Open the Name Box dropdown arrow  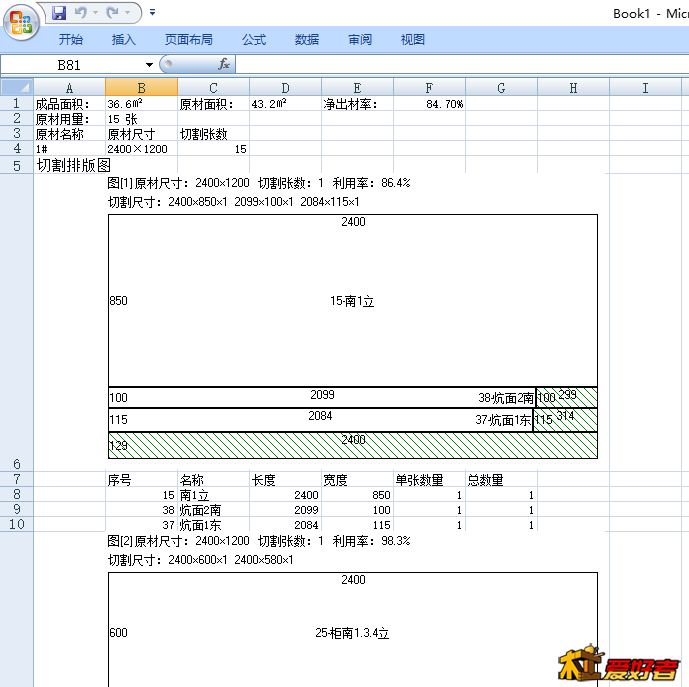coord(149,65)
